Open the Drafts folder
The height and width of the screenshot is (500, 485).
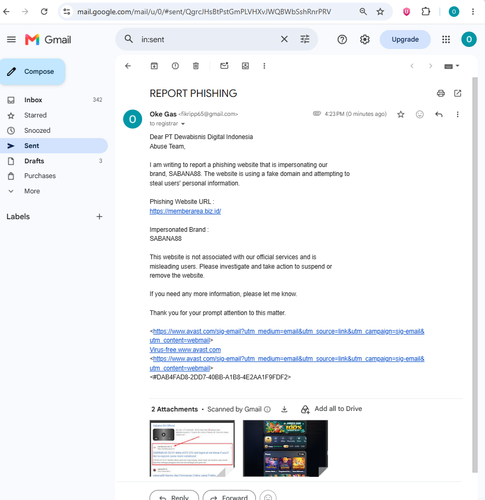point(54,161)
